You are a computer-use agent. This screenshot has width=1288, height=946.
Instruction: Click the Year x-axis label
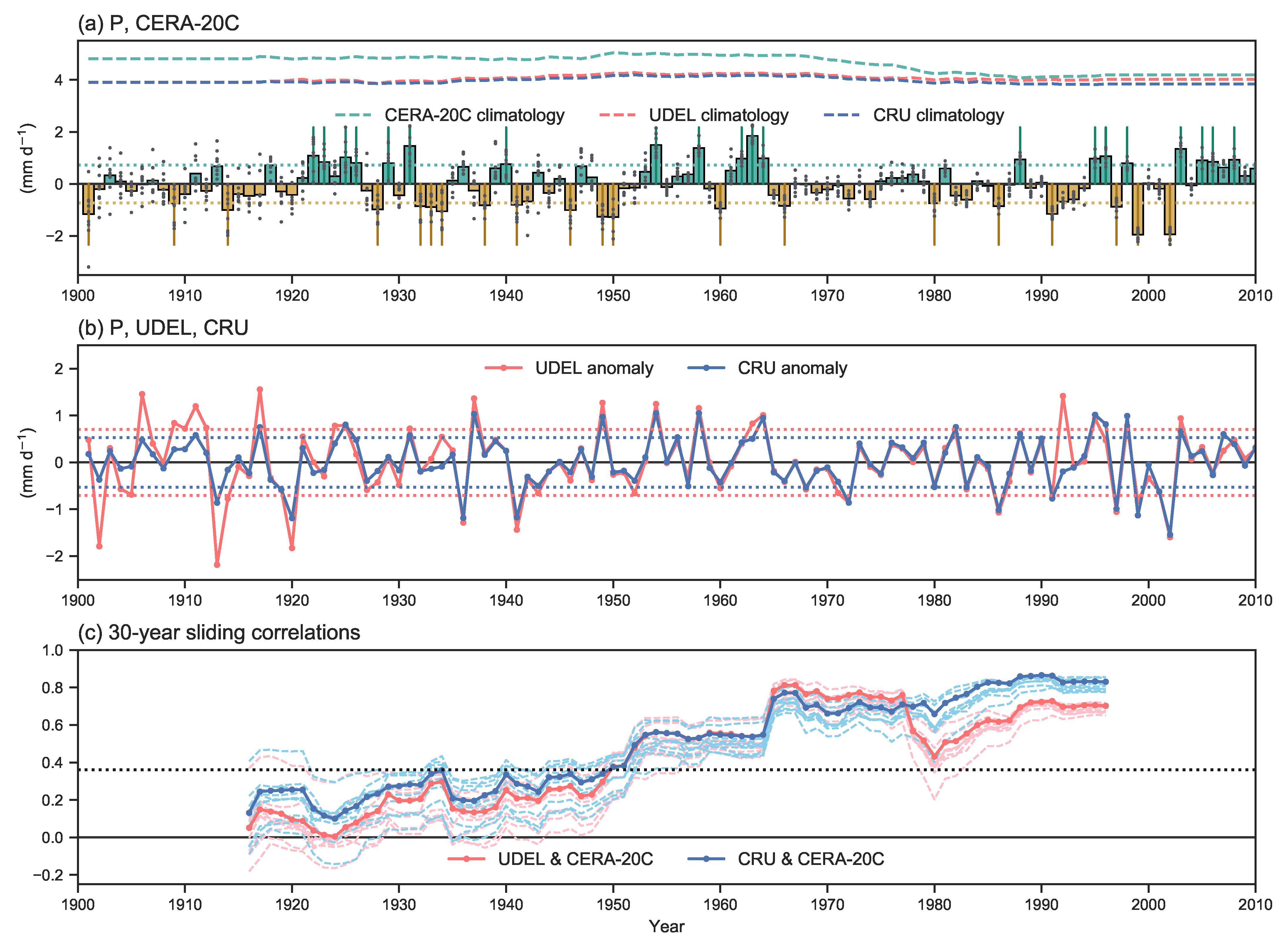click(666, 927)
